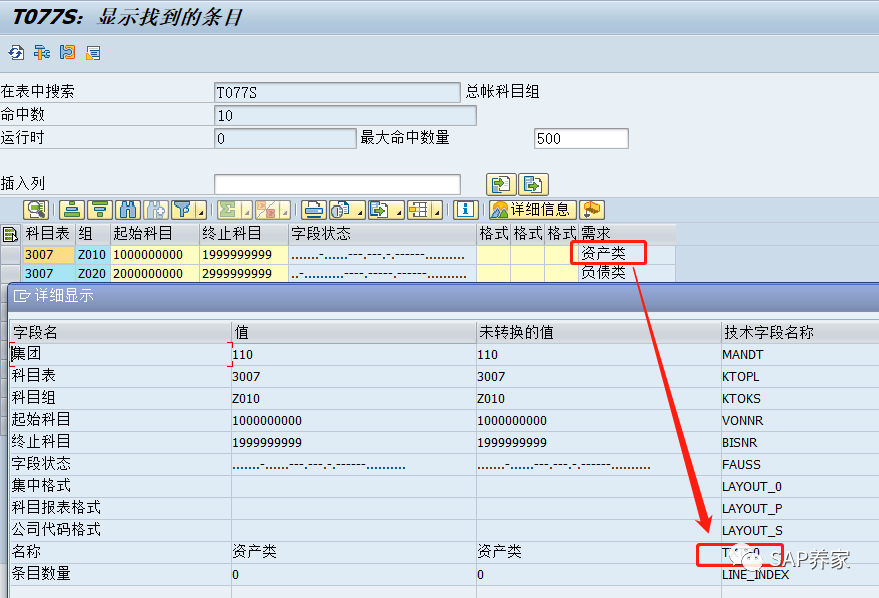Click the 最大命中数量 field showing 500
879x598 pixels.
coord(581,138)
